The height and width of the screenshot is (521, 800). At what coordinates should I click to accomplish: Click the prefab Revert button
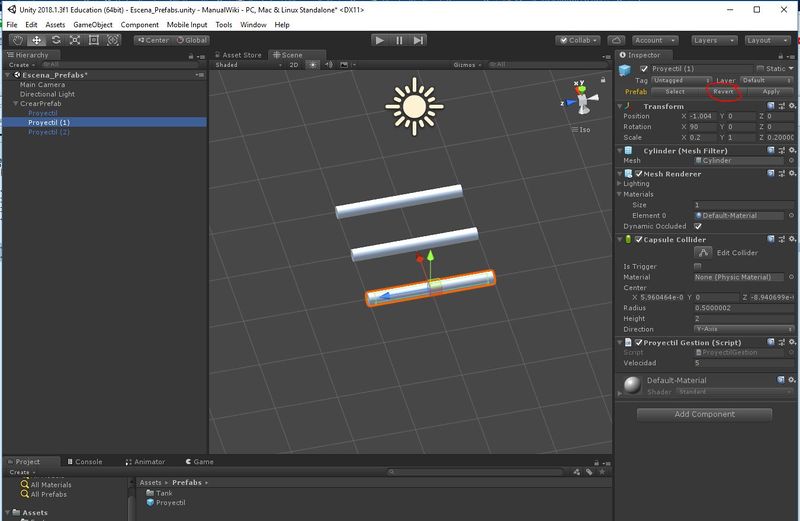pyautogui.click(x=723, y=92)
